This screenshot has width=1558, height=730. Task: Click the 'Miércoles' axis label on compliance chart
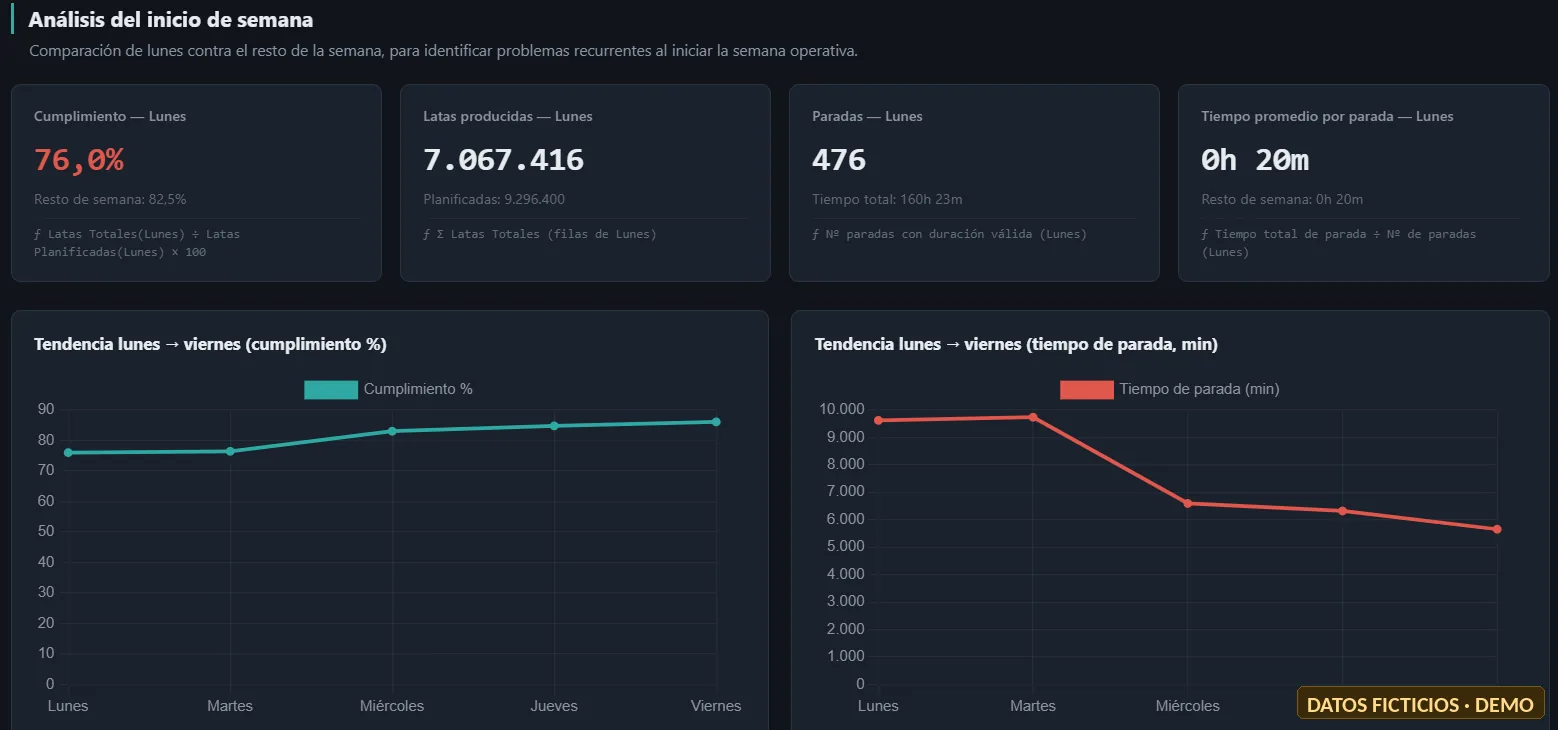click(x=392, y=706)
